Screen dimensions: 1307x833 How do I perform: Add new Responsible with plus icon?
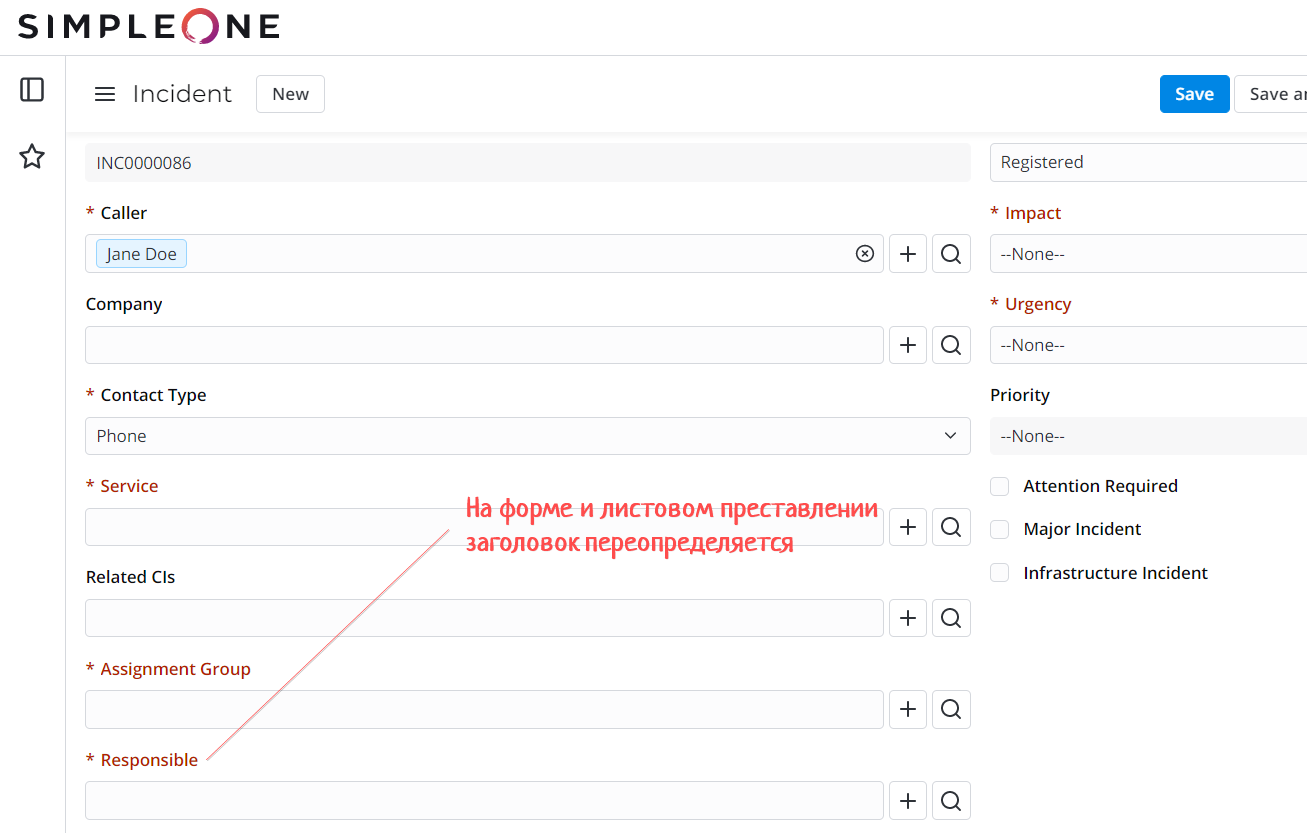908,800
